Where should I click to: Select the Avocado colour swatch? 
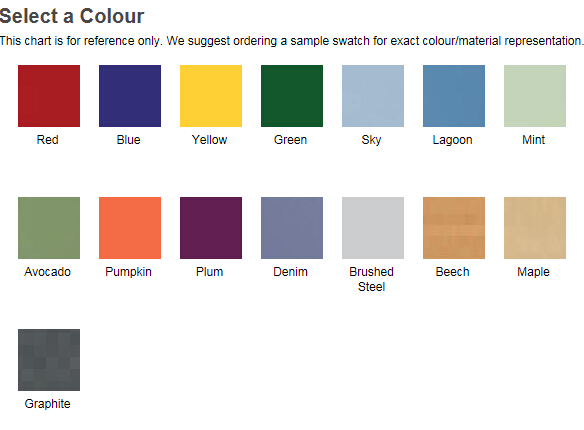click(x=49, y=228)
